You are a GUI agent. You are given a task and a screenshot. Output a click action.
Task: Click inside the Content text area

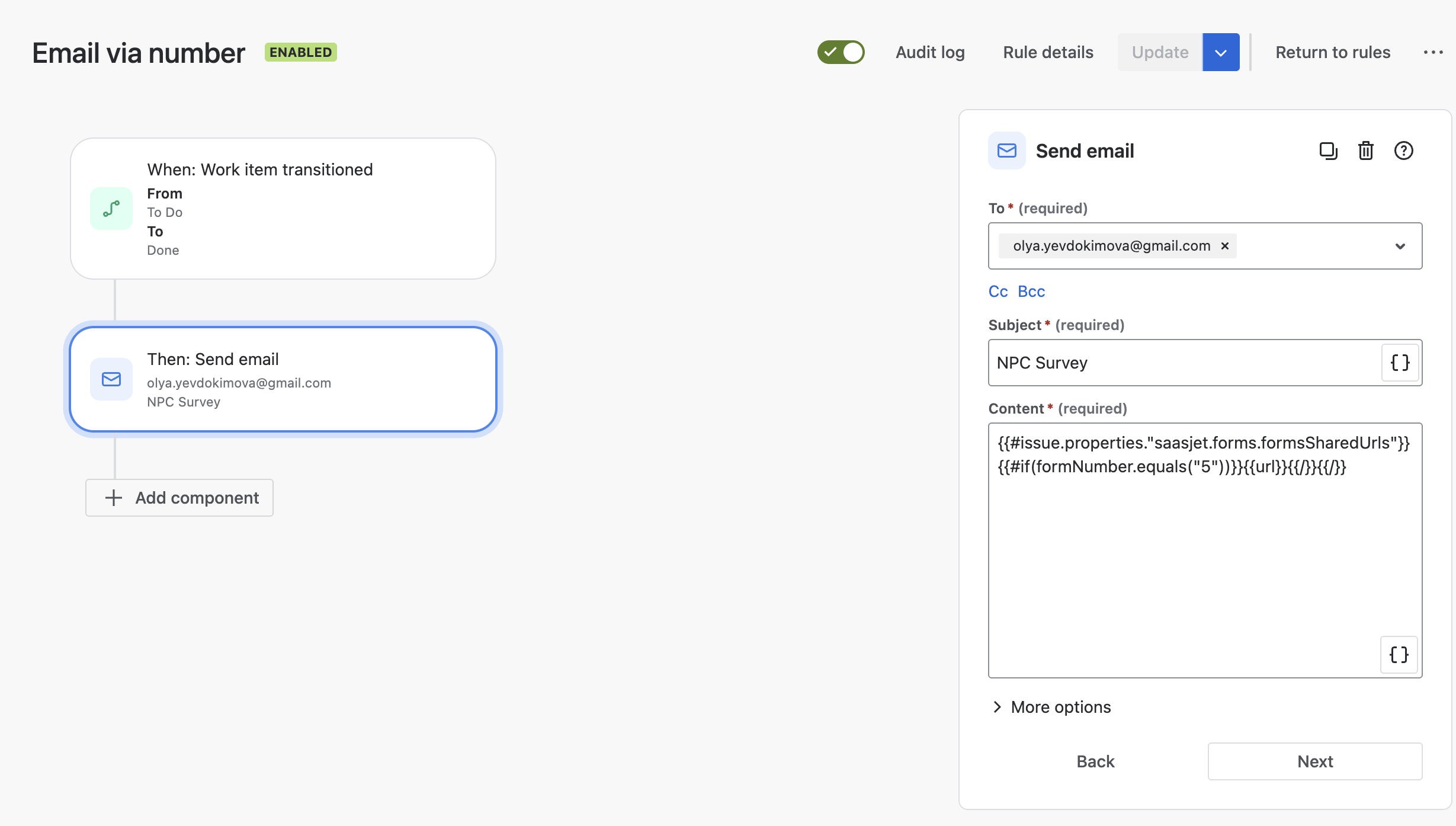pyautogui.click(x=1185, y=563)
